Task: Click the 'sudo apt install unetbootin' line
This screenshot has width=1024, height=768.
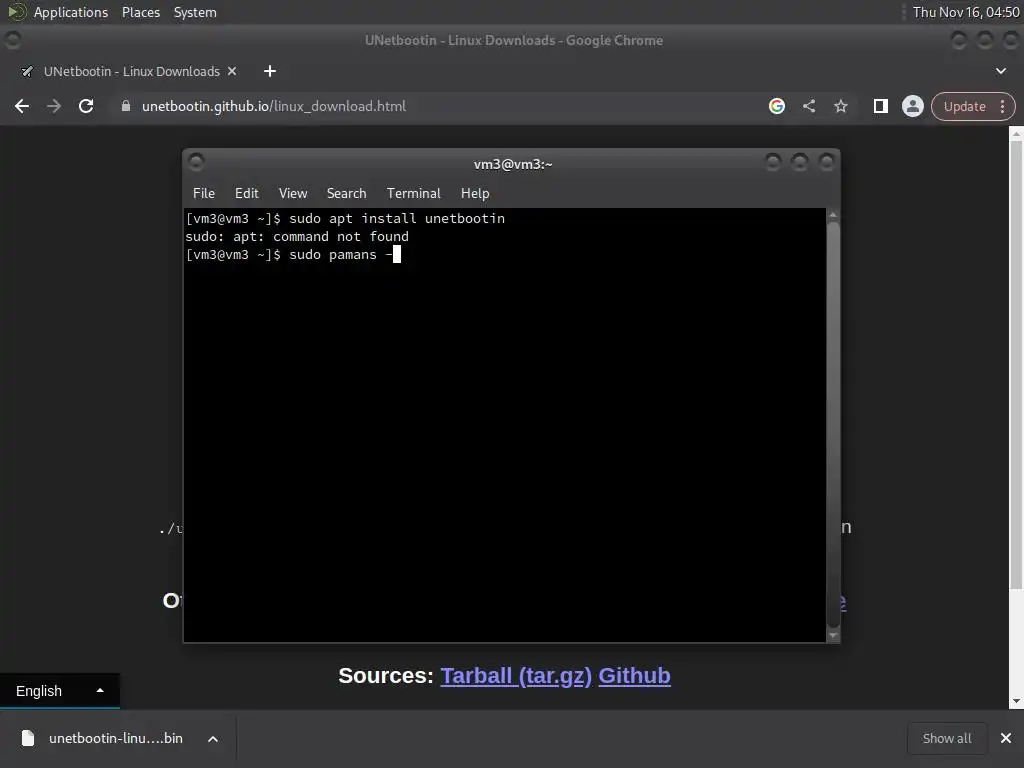Action: pyautogui.click(x=345, y=219)
